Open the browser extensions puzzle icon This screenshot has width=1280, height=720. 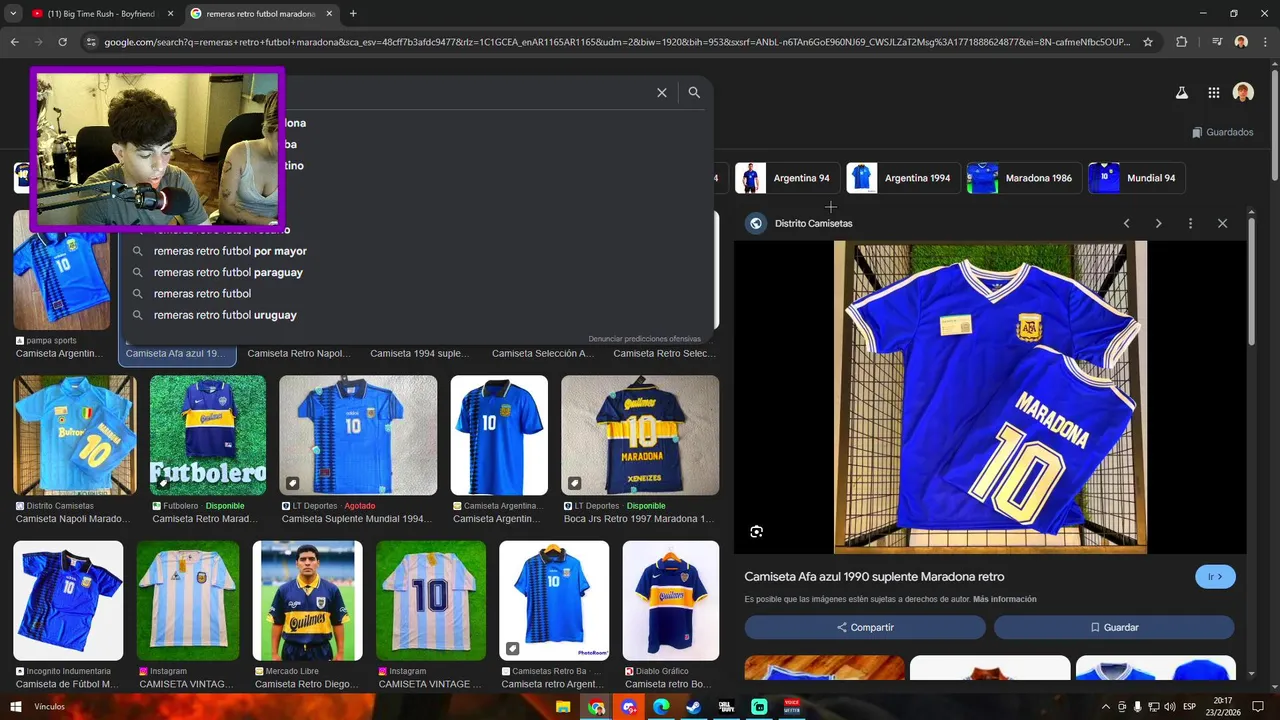pyautogui.click(x=1182, y=42)
